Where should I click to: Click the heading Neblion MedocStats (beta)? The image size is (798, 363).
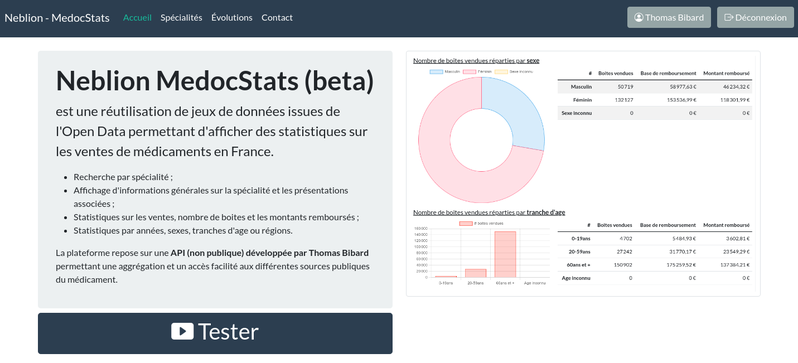(214, 81)
